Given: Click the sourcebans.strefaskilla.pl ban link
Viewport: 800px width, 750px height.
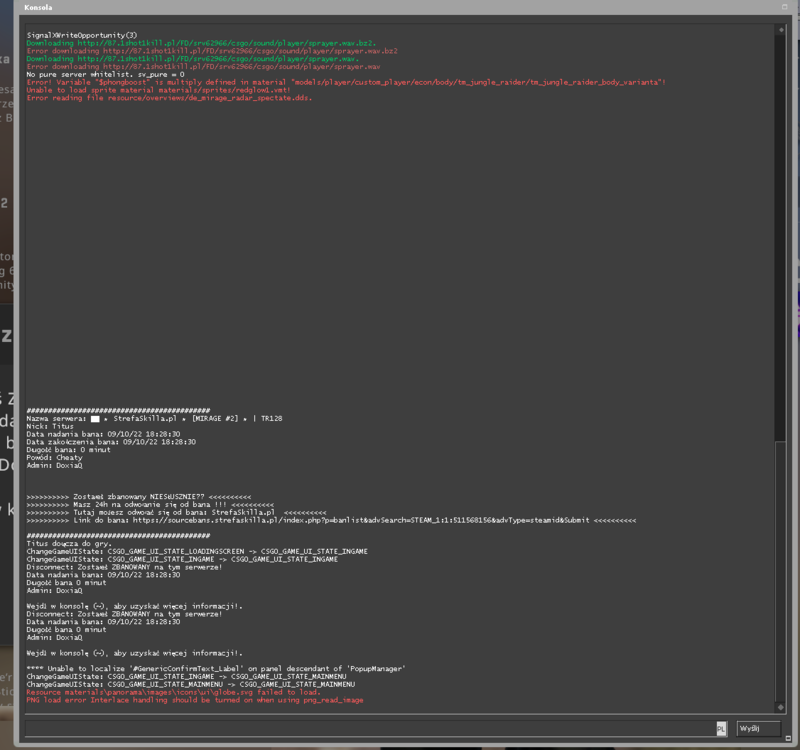Looking at the screenshot, I should coord(361,520).
